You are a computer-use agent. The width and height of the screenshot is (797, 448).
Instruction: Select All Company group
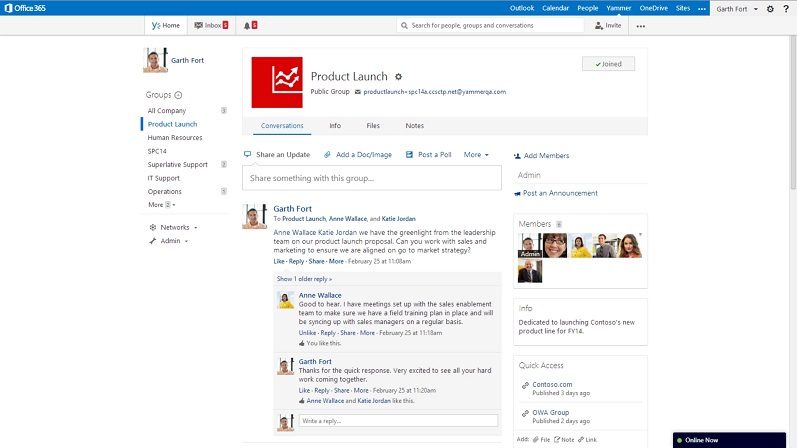point(167,111)
